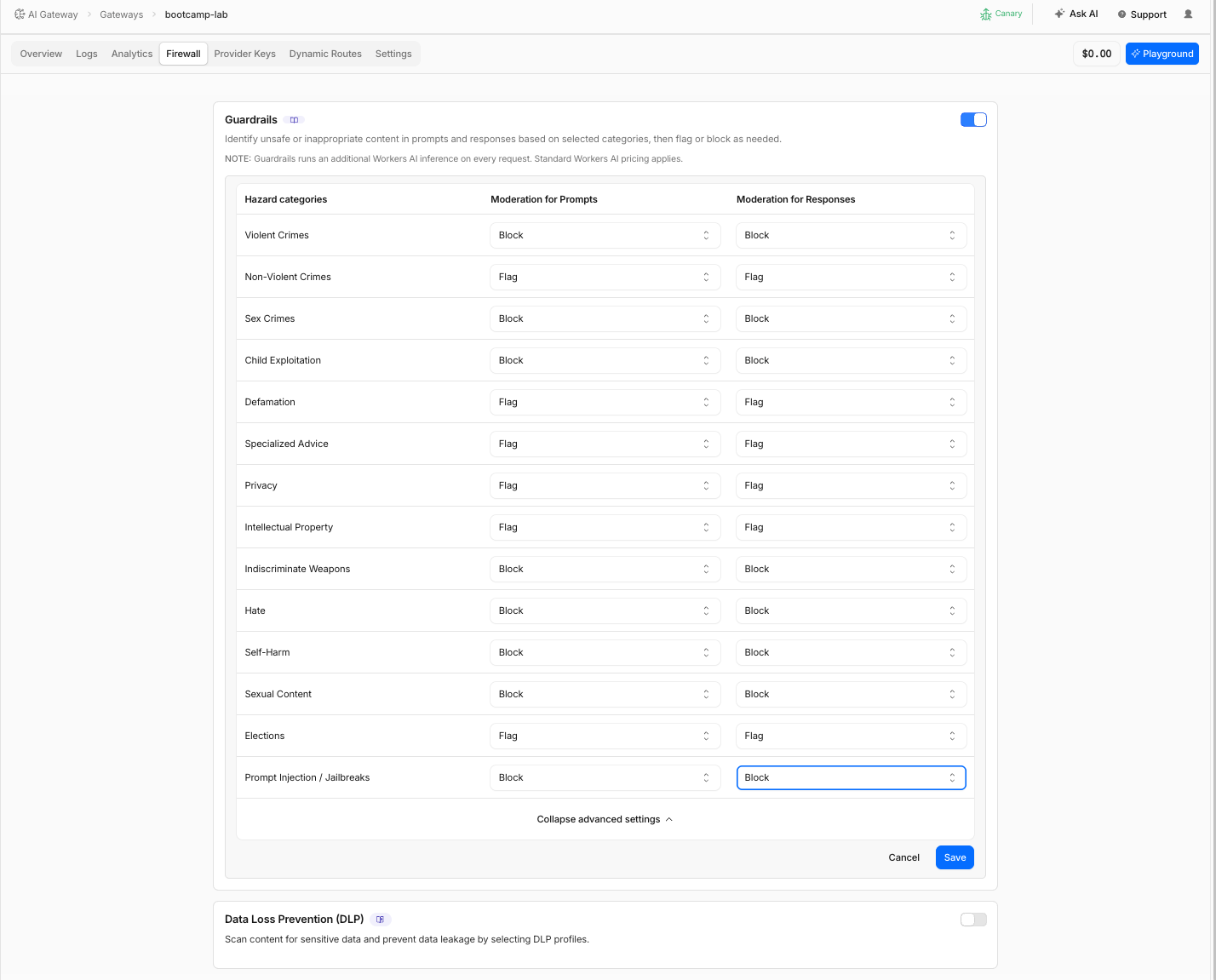Switch to the Dynamic Routes tab
This screenshot has height=980, width=1216.
tap(325, 54)
